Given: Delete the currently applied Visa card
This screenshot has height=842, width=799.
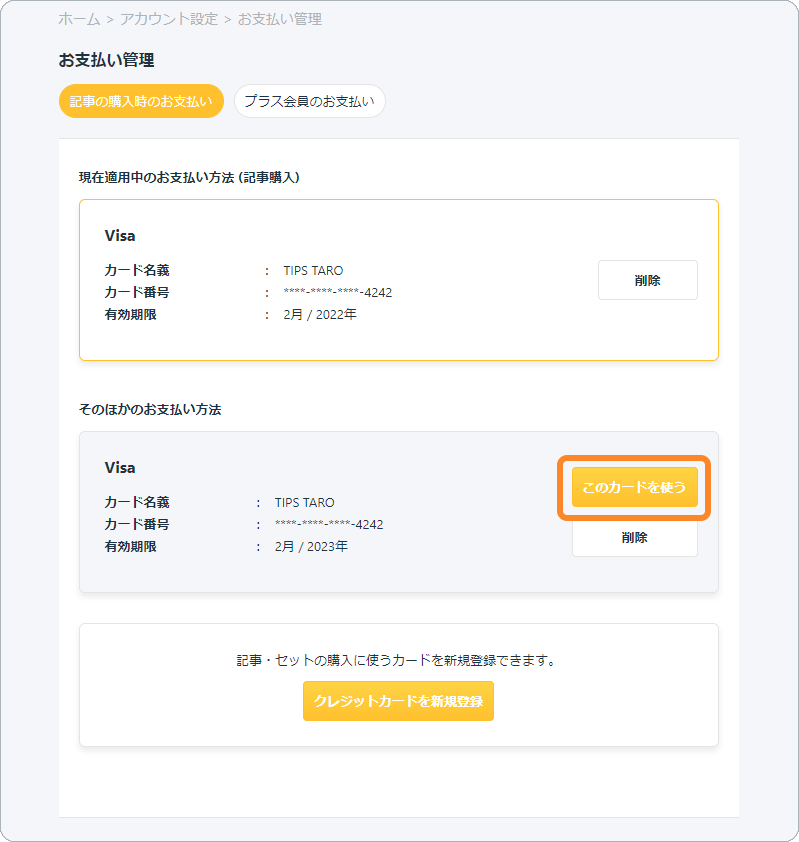Looking at the screenshot, I should pos(648,280).
